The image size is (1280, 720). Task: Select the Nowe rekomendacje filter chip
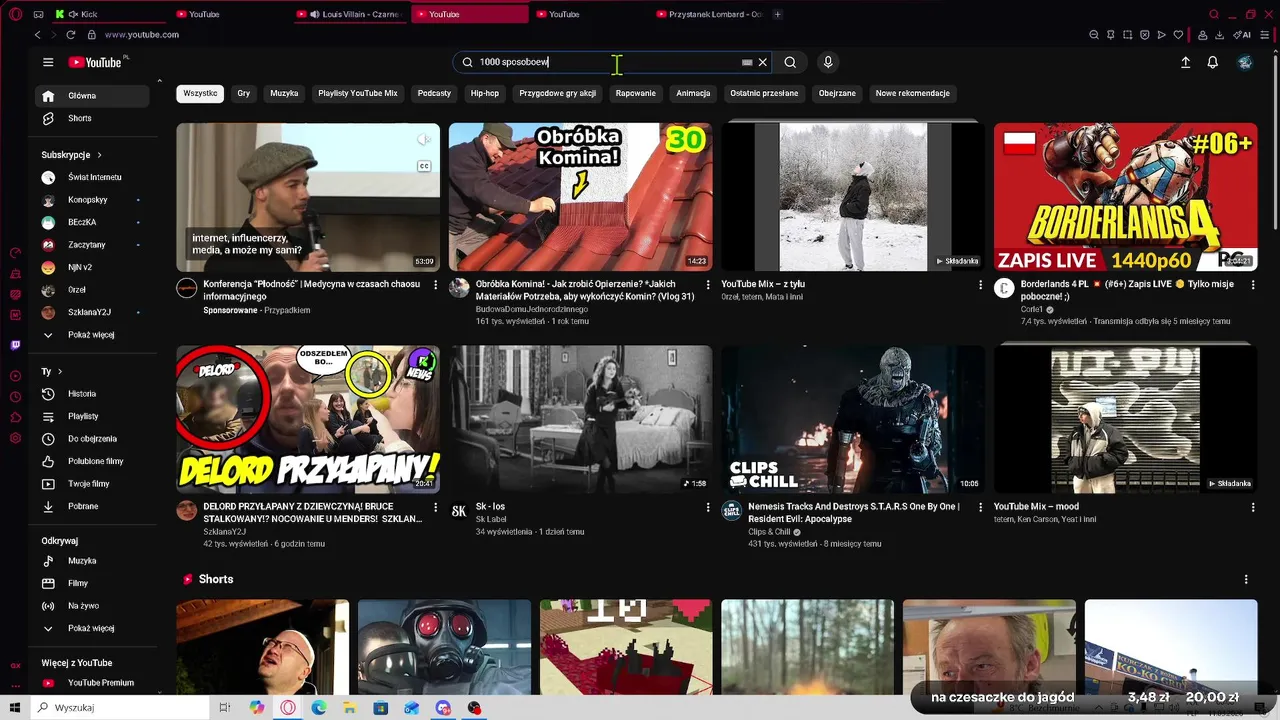[912, 93]
